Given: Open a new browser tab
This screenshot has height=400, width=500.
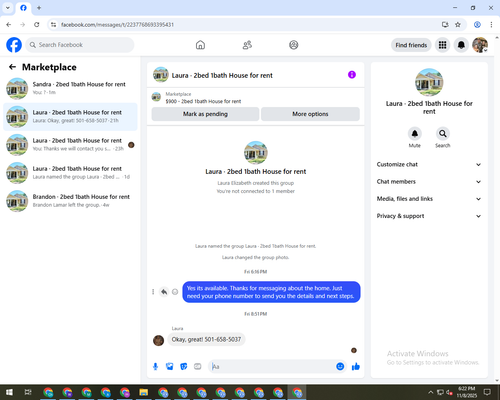Looking at the screenshot, I should tap(39, 8).
